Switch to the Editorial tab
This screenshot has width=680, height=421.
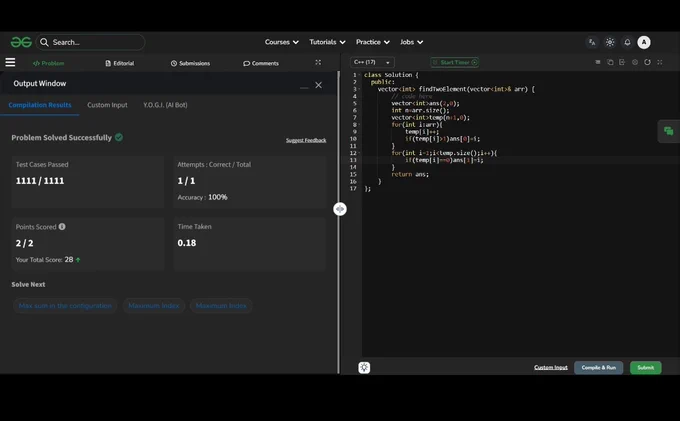tap(120, 63)
